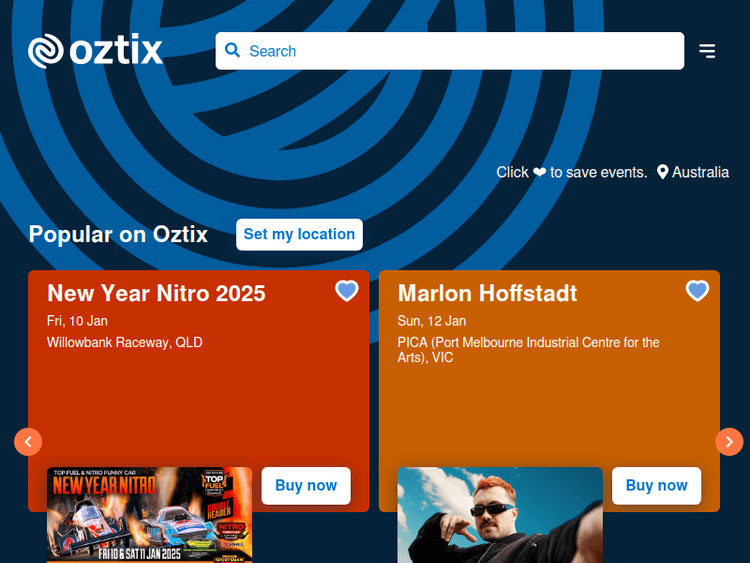Click the PICA Port Melbourne venue text

[x=529, y=350]
